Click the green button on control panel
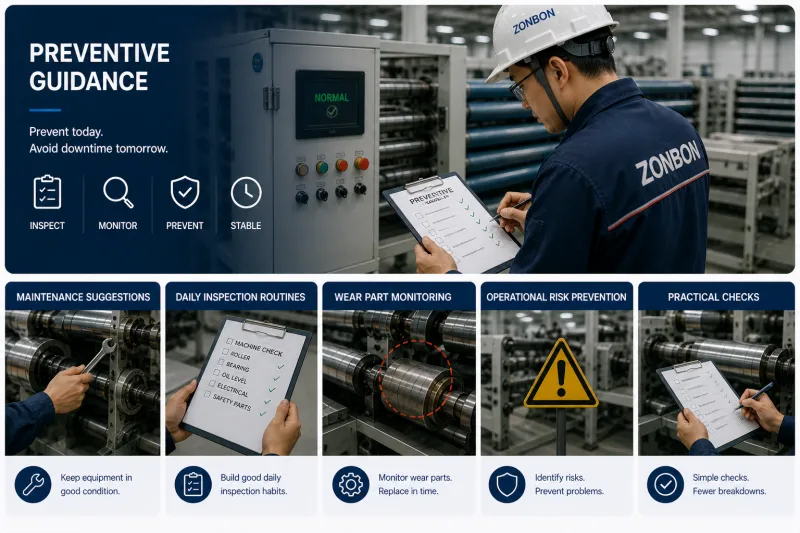 pyautogui.click(x=322, y=167)
